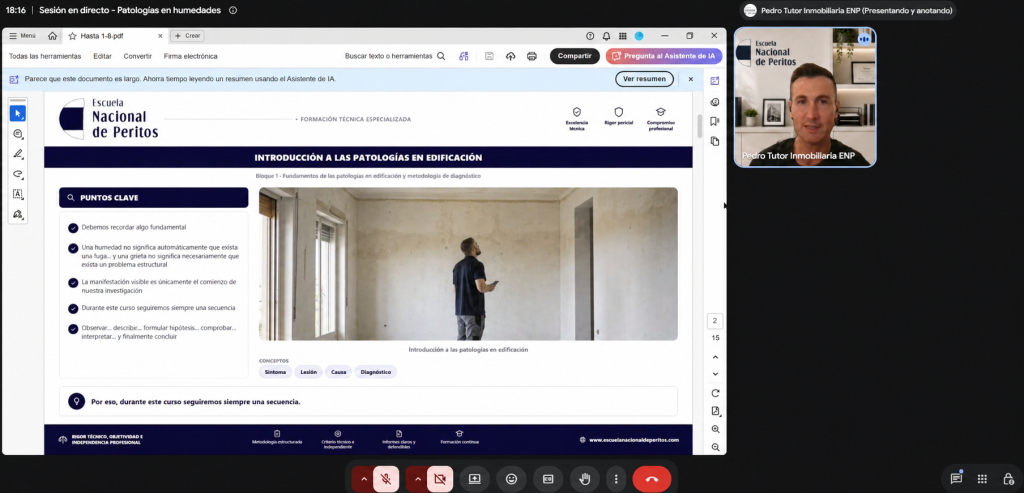
Task: Open Firma electrónica
Action: click(x=191, y=56)
